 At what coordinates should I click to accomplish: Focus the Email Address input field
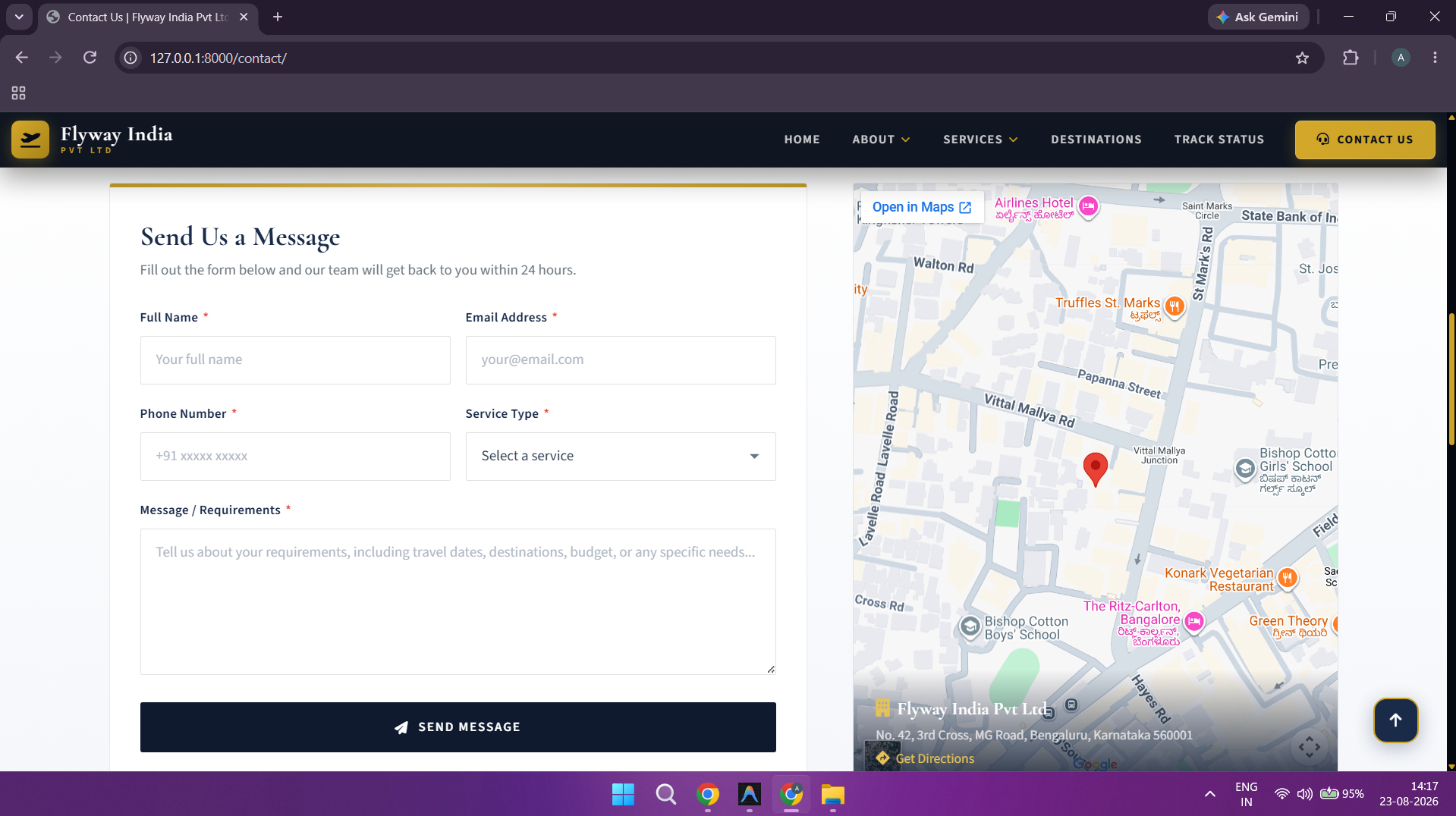(621, 360)
